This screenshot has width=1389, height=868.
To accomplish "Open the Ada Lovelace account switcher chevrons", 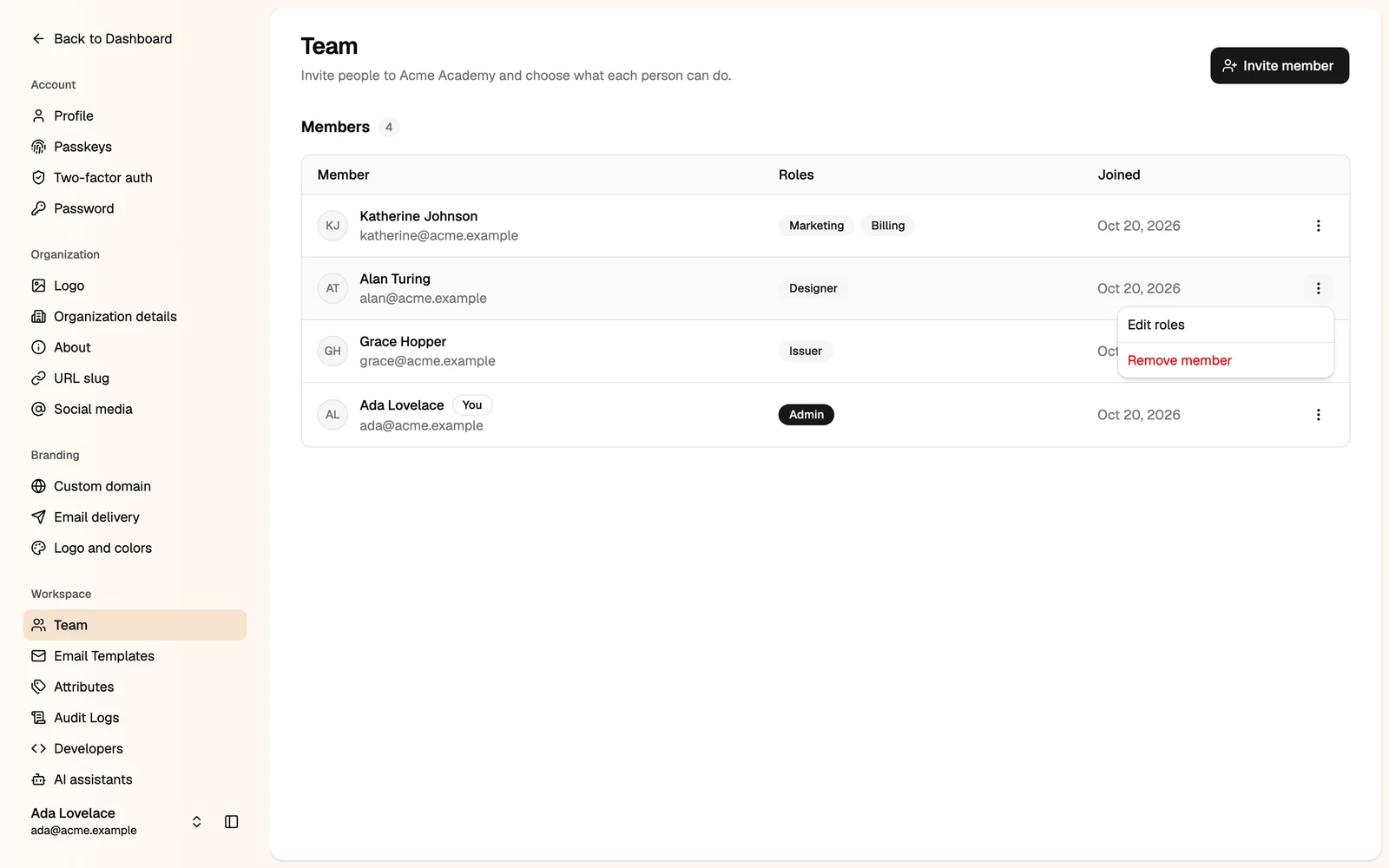I will (x=197, y=822).
